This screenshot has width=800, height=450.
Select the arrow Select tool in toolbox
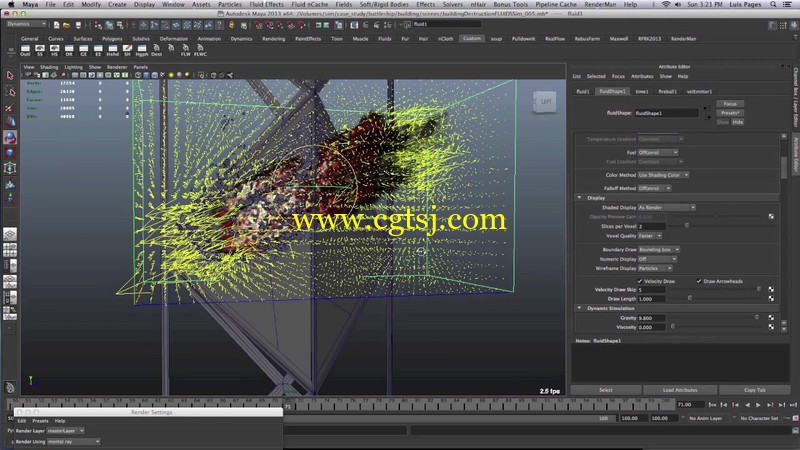[x=10, y=76]
